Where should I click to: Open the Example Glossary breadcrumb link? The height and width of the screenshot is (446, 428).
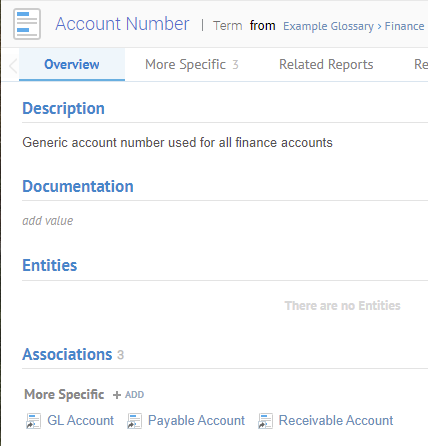[328, 26]
